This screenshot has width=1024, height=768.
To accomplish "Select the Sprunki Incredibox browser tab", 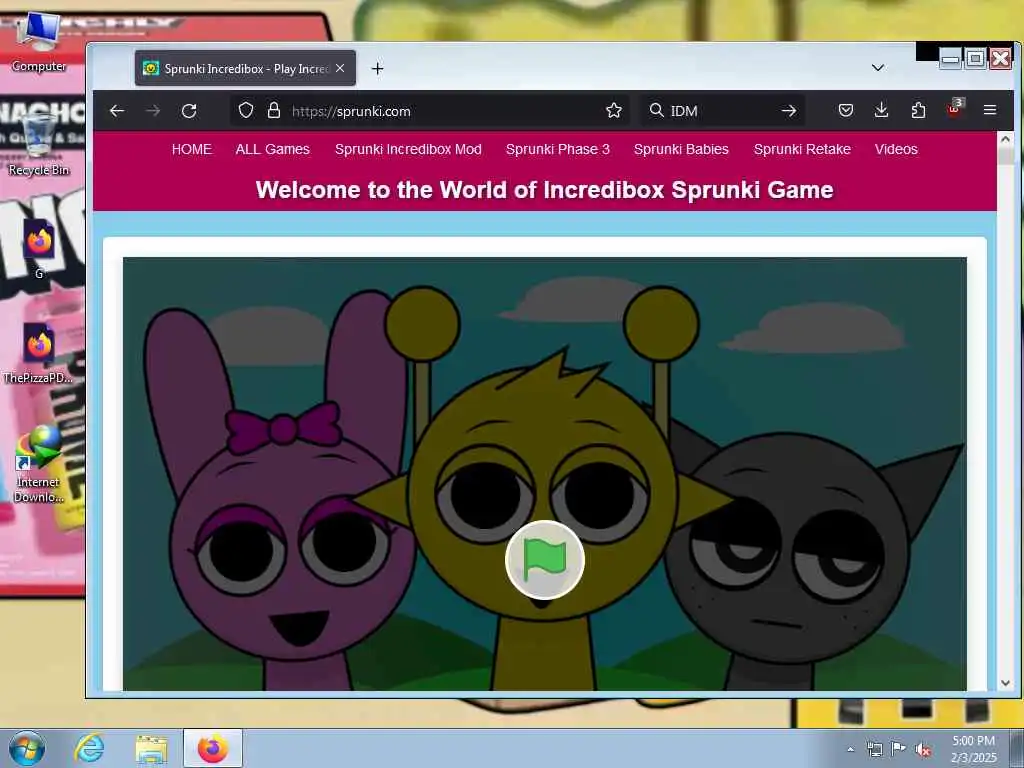I will click(x=245, y=68).
